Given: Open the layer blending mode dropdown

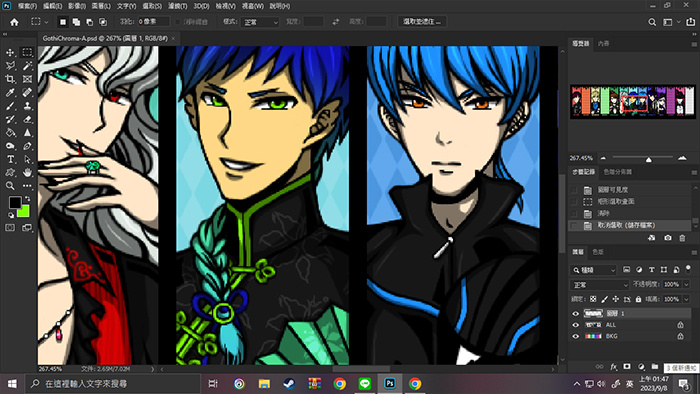Looking at the screenshot, I should click(599, 285).
